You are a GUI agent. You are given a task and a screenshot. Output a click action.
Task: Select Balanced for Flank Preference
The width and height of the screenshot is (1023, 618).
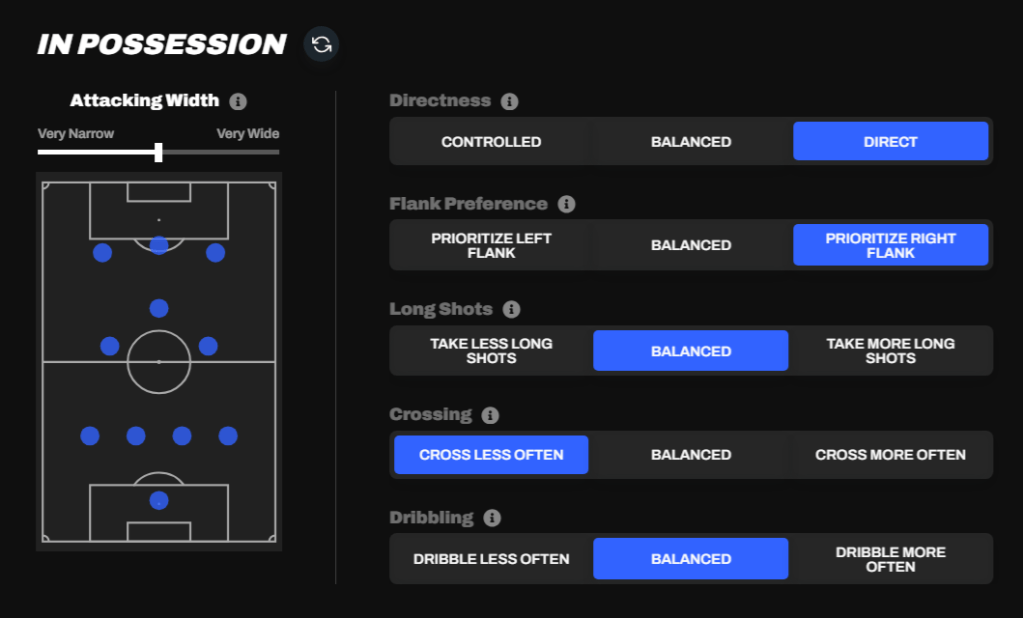click(691, 246)
